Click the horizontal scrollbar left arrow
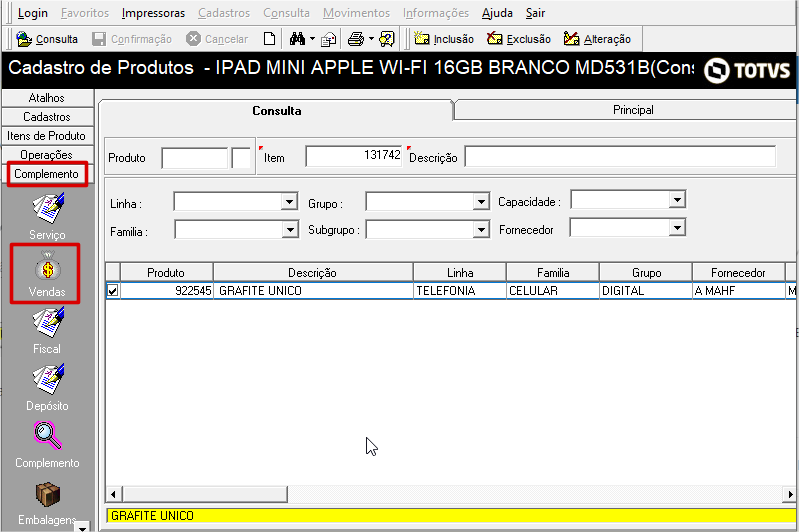 point(113,494)
